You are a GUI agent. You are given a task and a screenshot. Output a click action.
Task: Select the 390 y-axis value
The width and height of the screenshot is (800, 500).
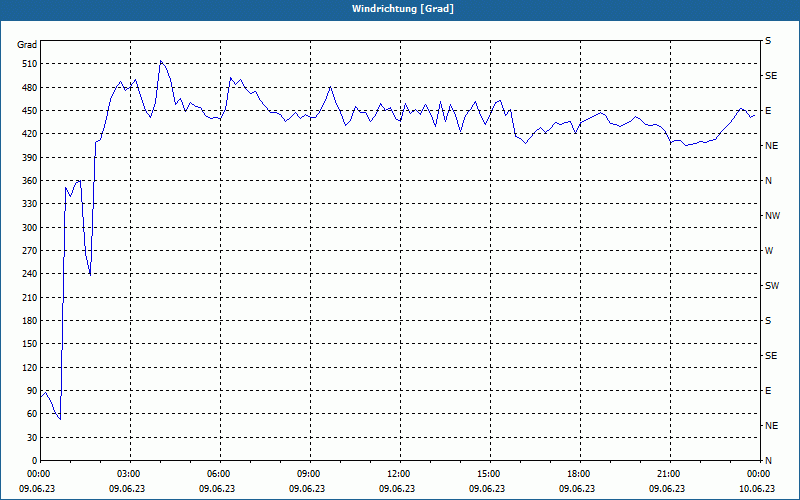point(30,158)
